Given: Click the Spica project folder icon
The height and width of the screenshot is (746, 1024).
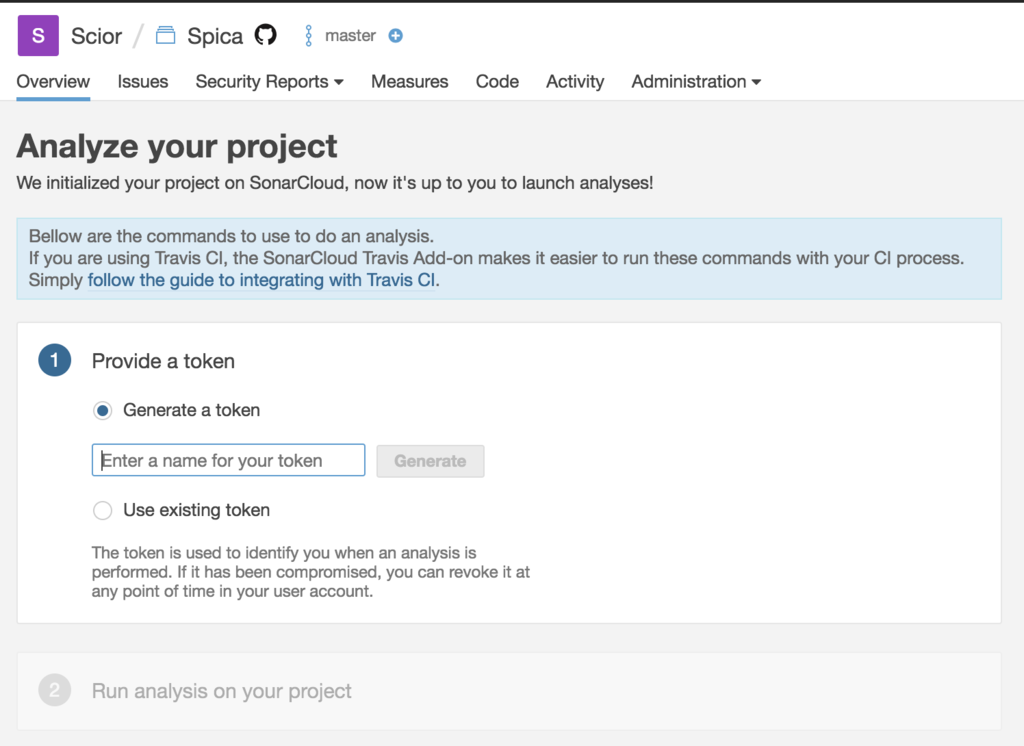Looking at the screenshot, I should [165, 35].
